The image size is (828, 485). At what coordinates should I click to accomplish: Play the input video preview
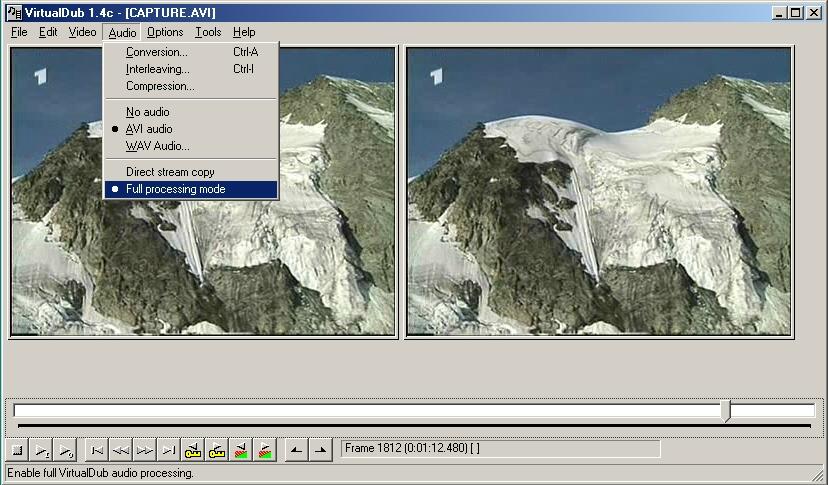43,450
